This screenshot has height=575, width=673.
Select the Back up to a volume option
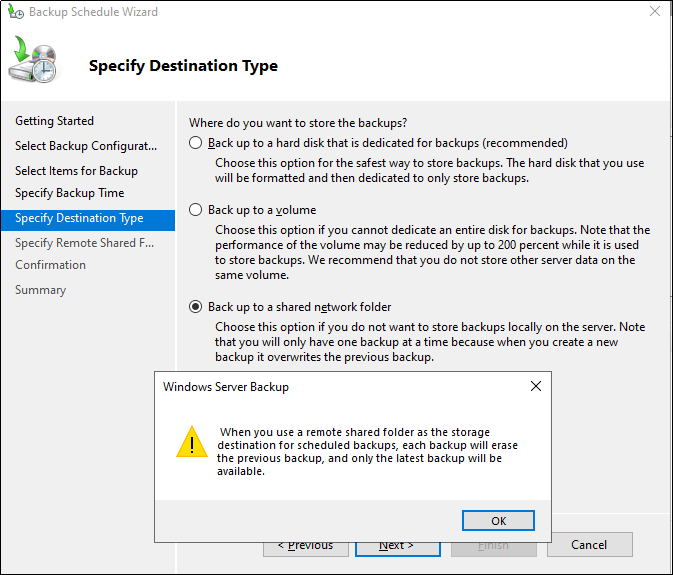pos(196,210)
